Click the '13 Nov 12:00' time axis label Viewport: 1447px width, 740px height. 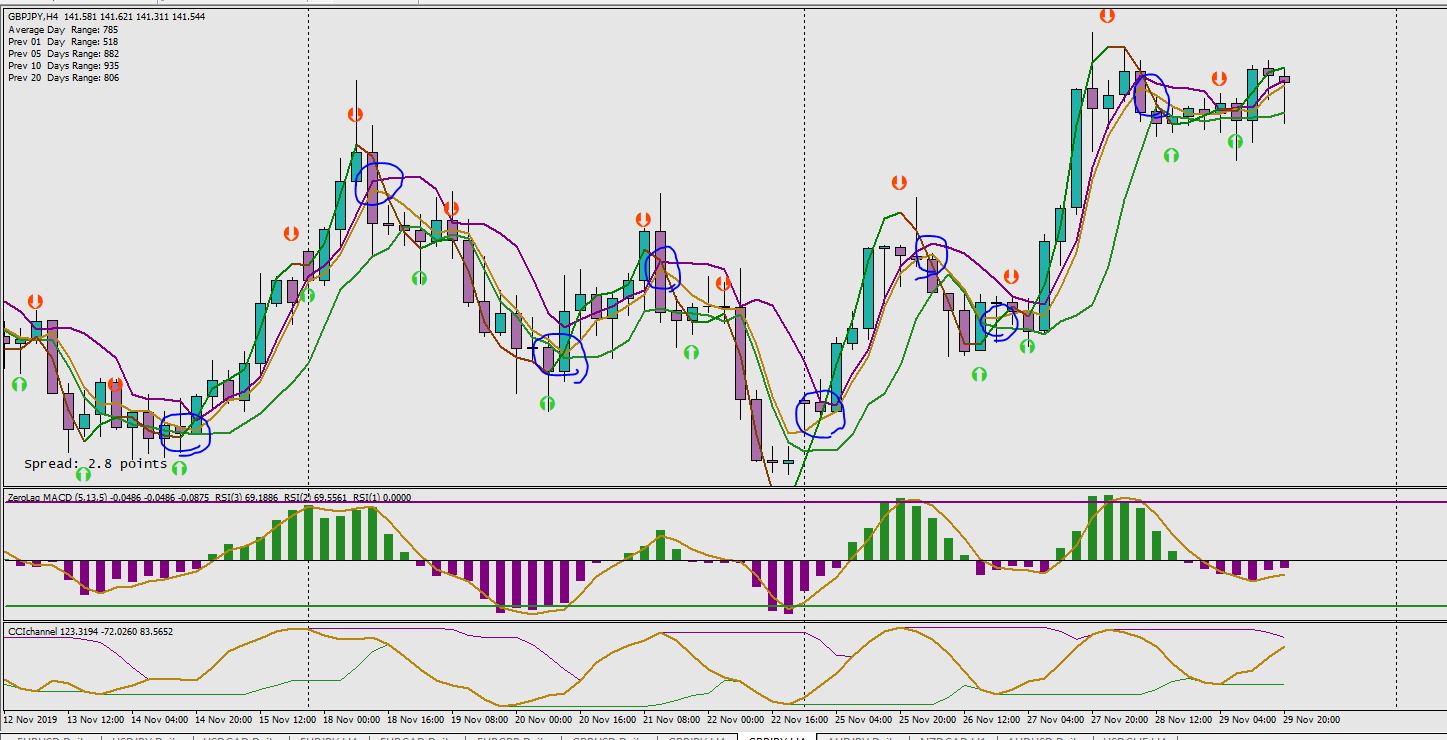(x=96, y=719)
